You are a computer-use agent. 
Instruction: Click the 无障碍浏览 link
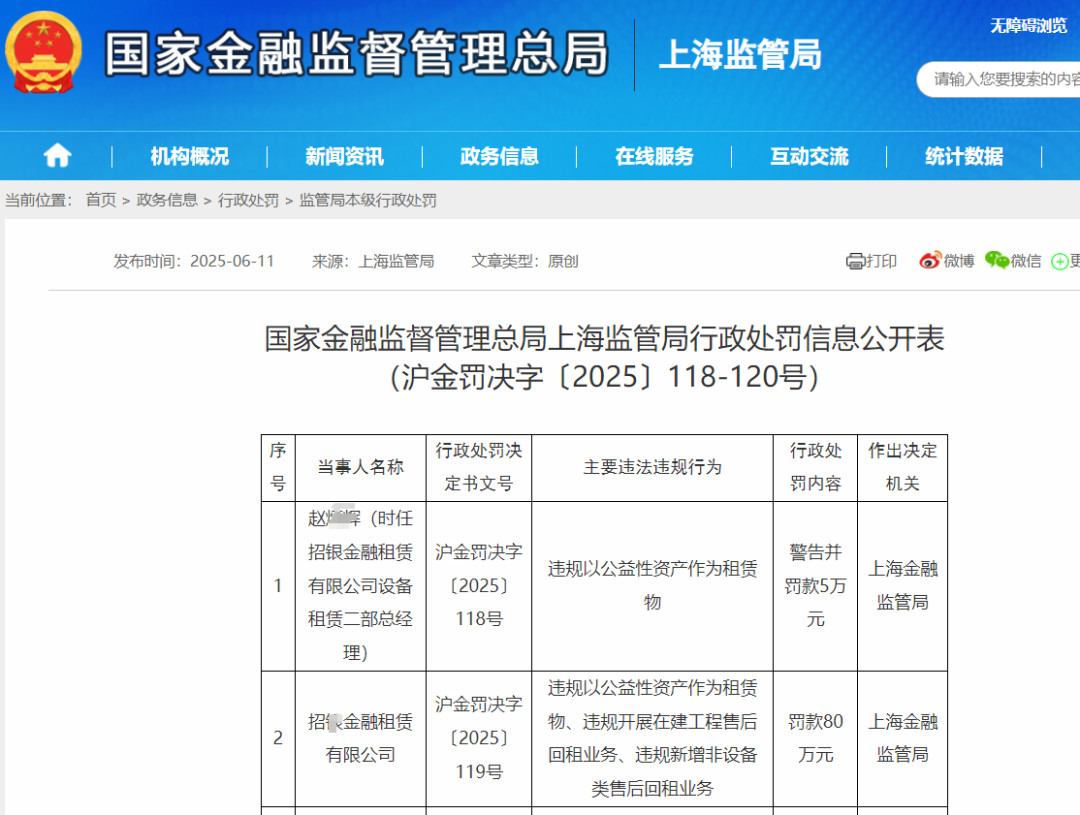point(1028,26)
